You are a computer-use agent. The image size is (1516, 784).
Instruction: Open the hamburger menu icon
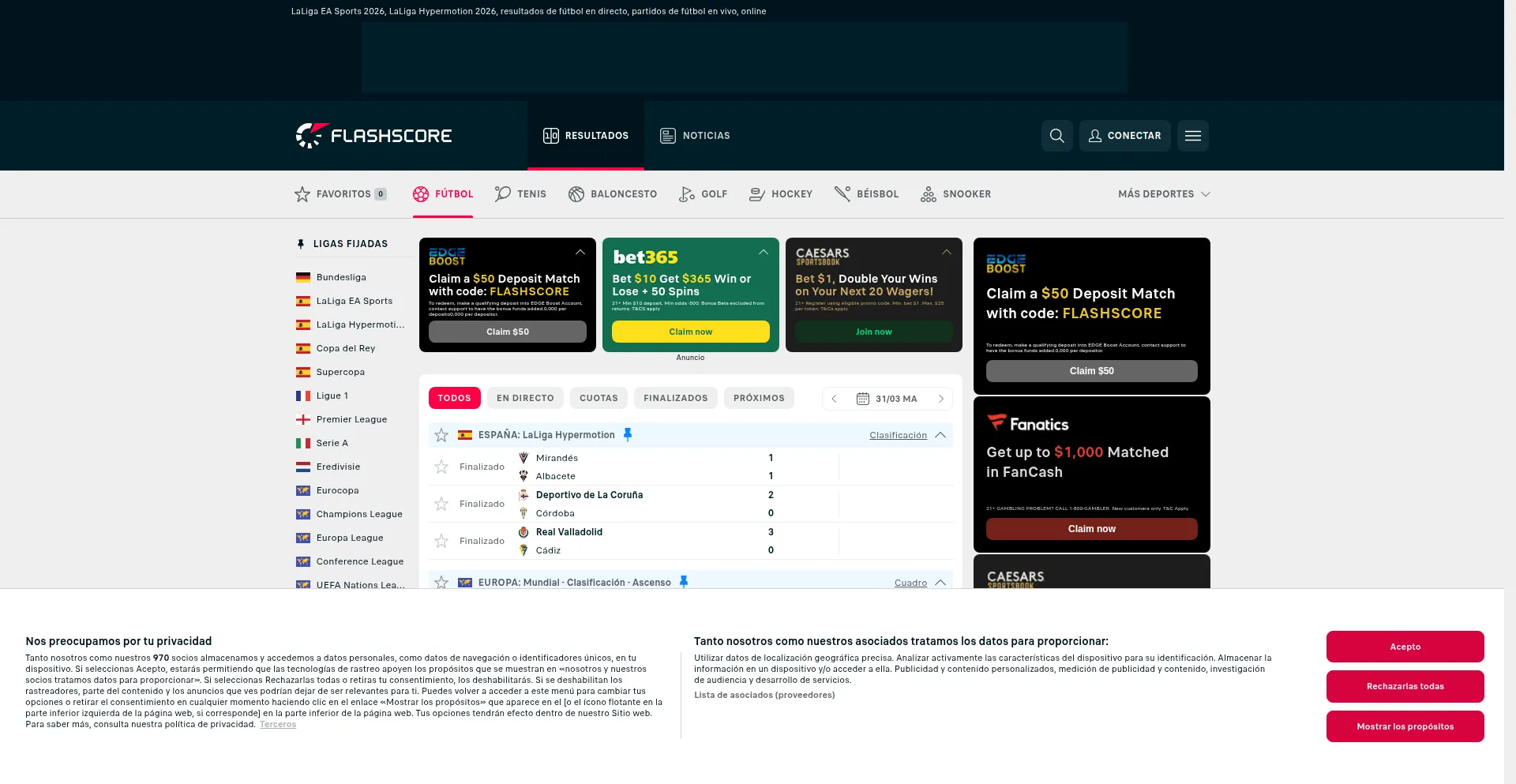pyautogui.click(x=1192, y=136)
